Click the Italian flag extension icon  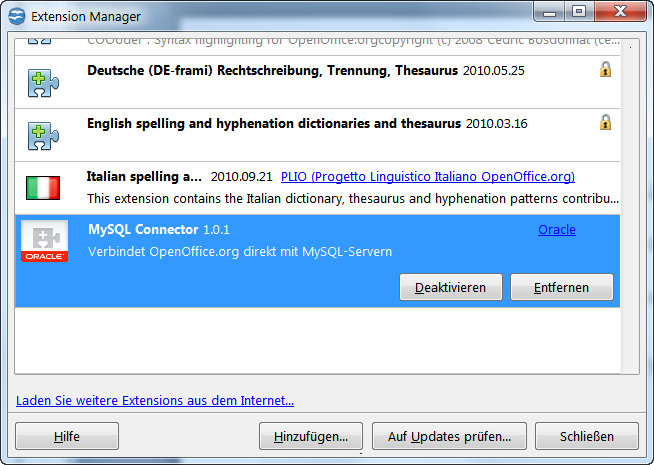pyautogui.click(x=43, y=188)
